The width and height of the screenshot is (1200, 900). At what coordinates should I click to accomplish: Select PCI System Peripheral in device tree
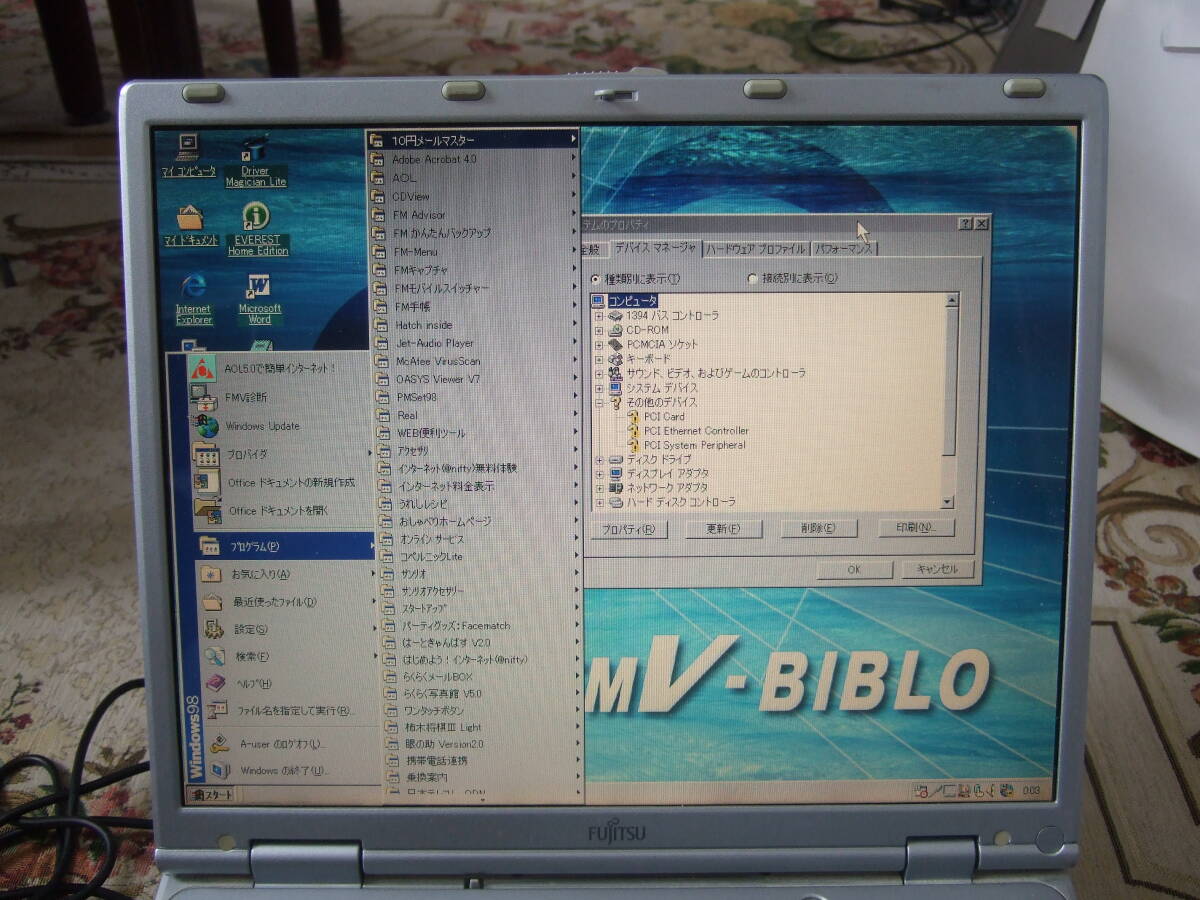click(695, 445)
